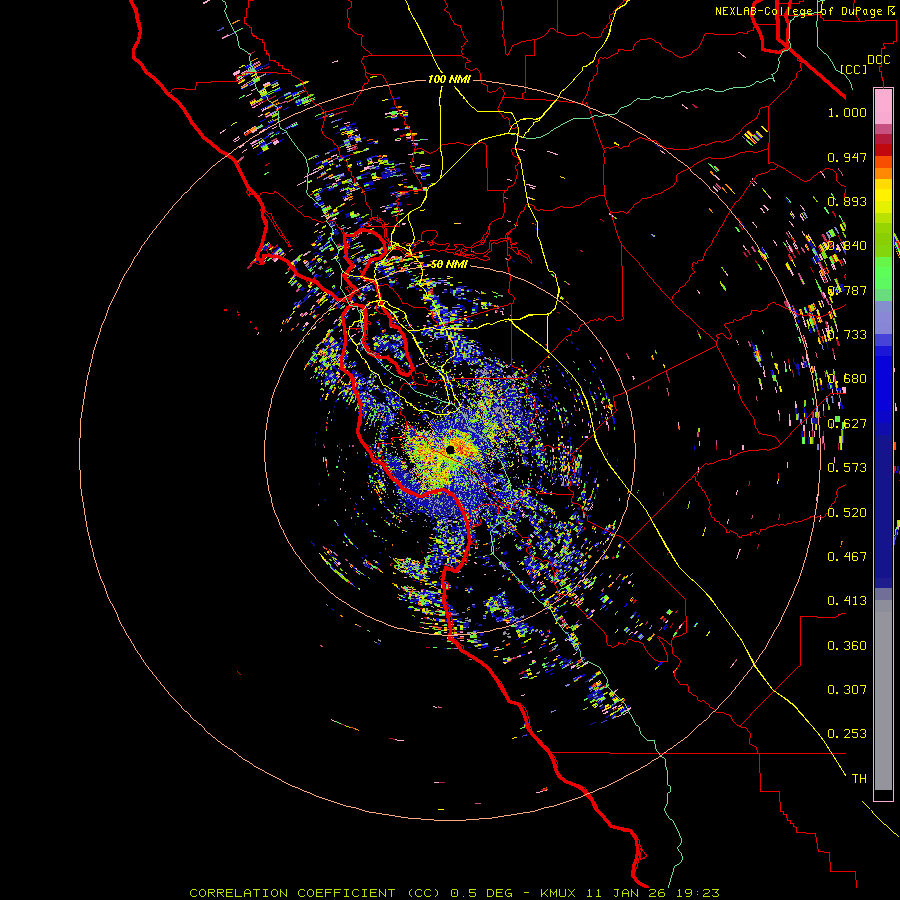Click CORRELATION COEFFICIENT (CC) in the bottom caption
Image resolution: width=900 pixels, height=900 pixels.
(315, 893)
